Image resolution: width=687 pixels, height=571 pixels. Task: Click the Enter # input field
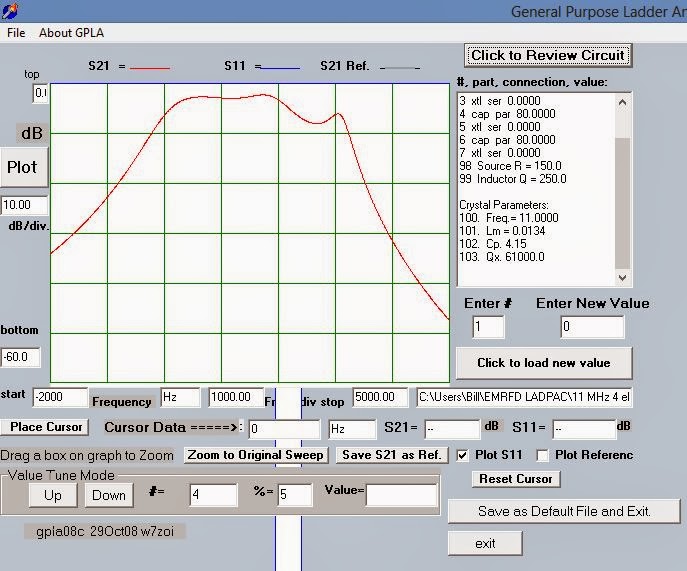[488, 327]
